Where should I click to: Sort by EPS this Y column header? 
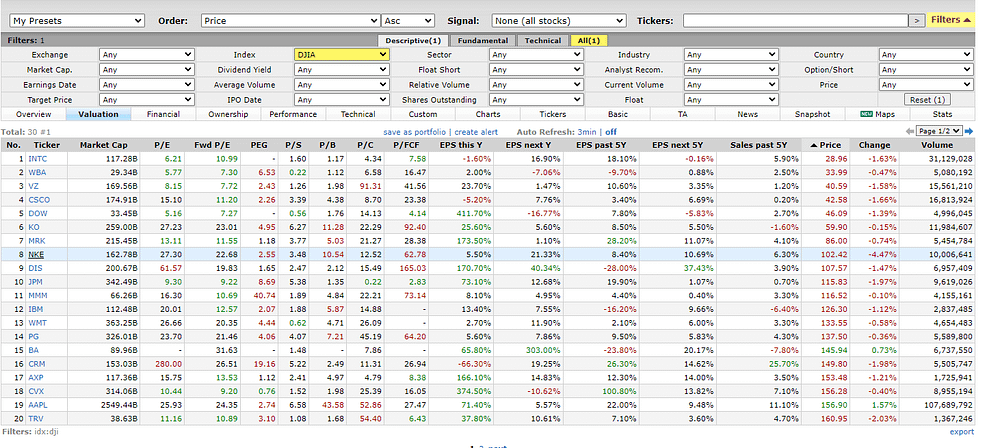click(461, 145)
